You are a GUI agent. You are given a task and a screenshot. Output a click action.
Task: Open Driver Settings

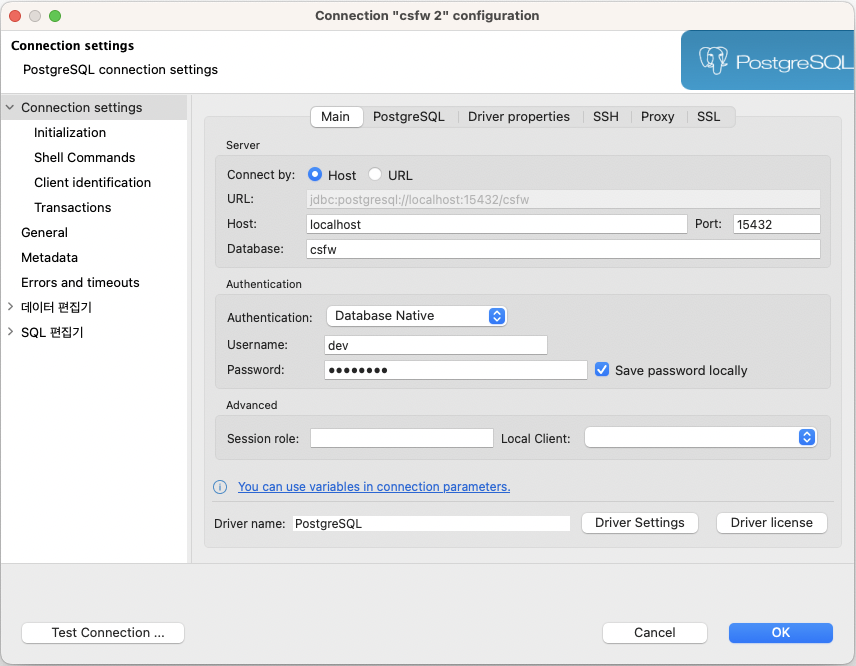tap(639, 523)
